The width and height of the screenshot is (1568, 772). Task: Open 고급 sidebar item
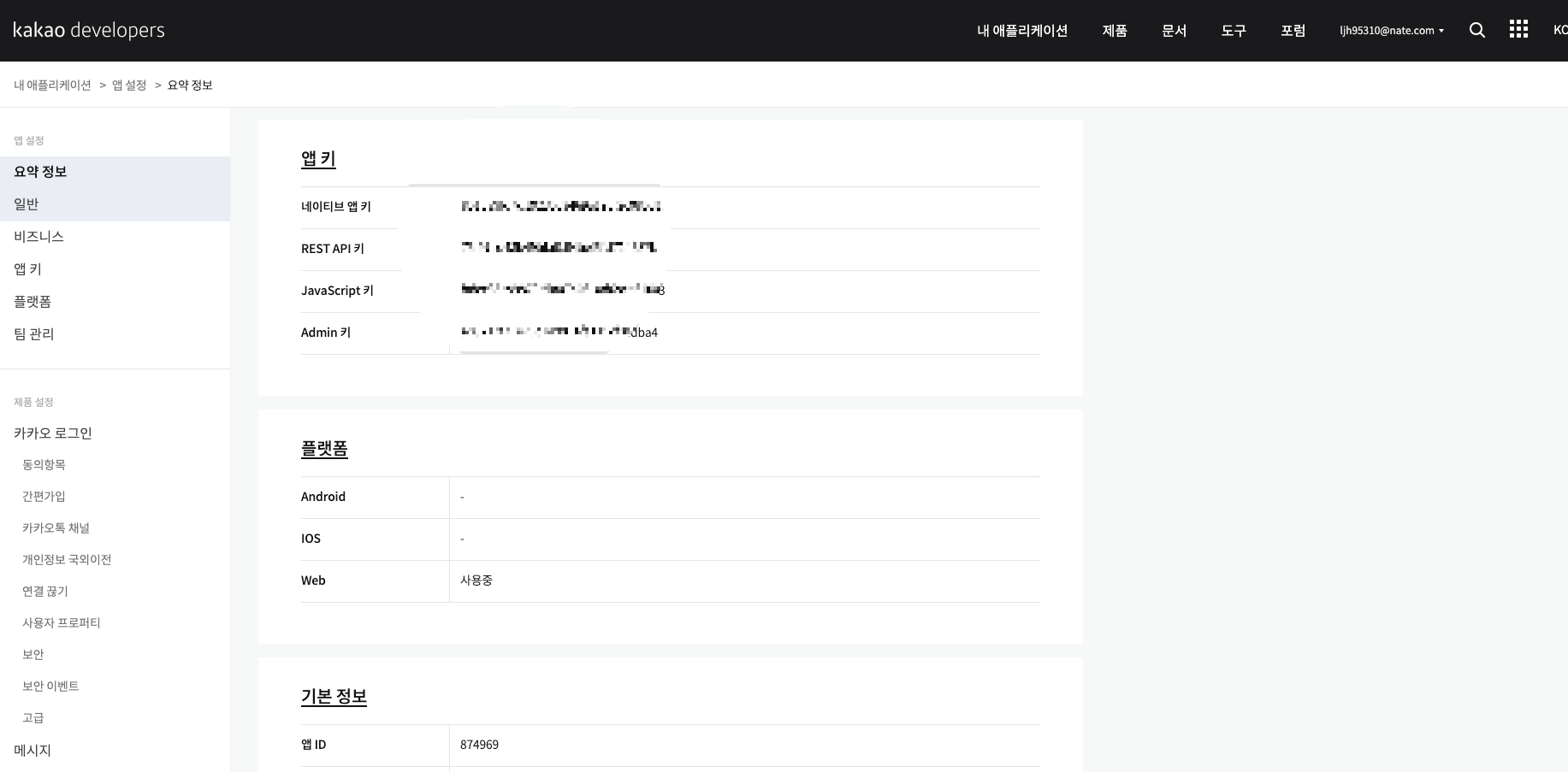coord(33,717)
